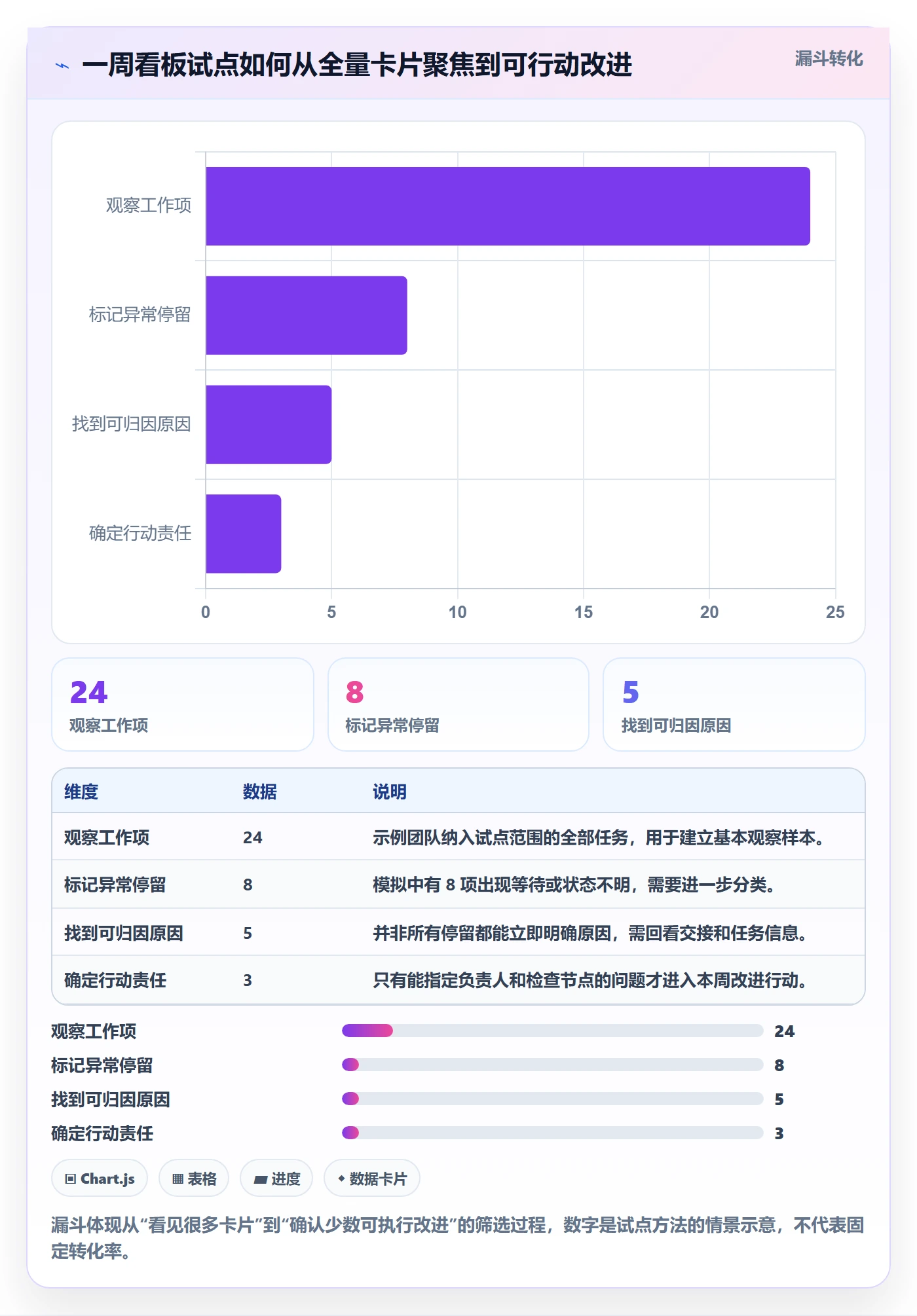Click the 维度 table column header
This screenshot has height=1316, width=917.
[81, 792]
